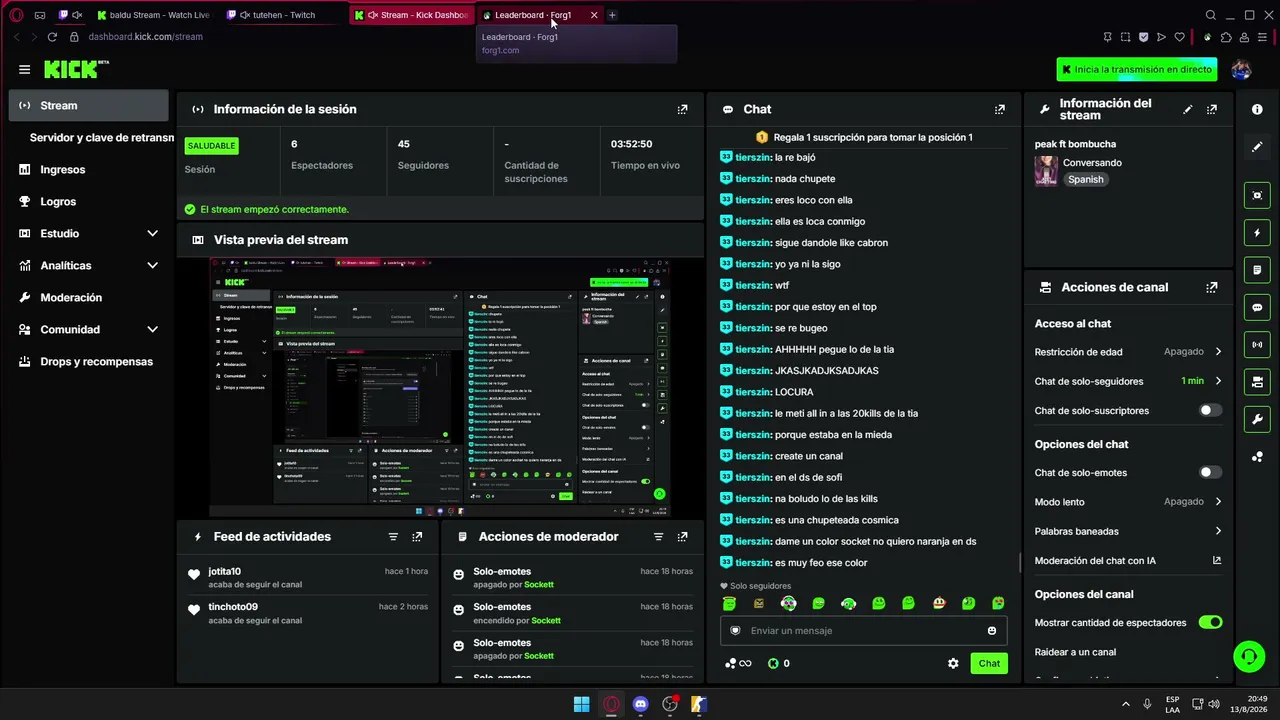The height and width of the screenshot is (720, 1280).
Task: Toggle the chat bubble widget in sidebar
Action: 1257,308
